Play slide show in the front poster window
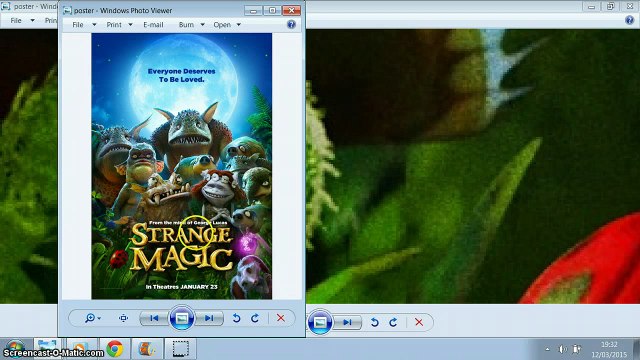Viewport: 640px width, 360px height. [x=182, y=318]
